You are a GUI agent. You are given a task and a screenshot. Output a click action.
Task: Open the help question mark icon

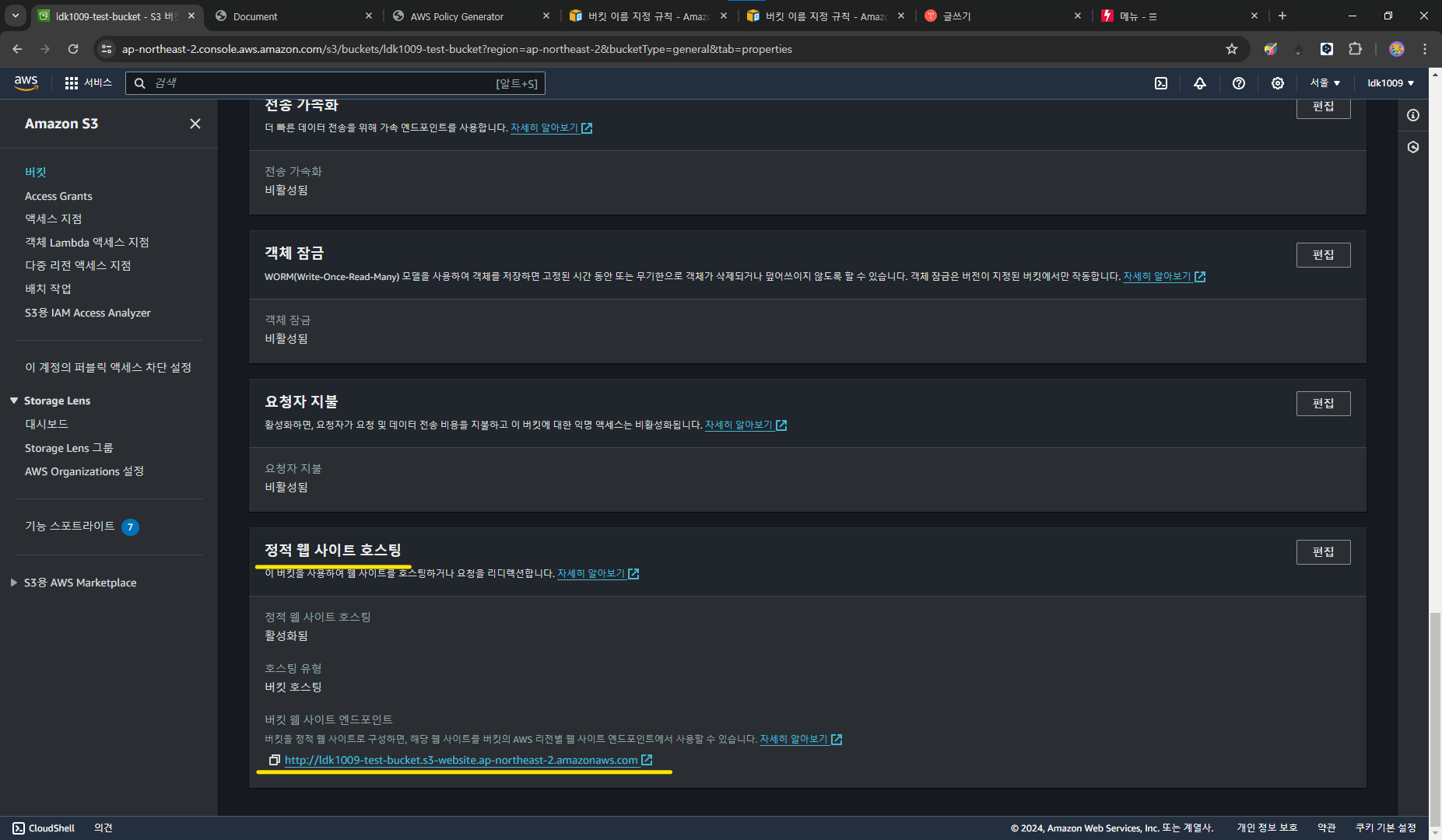pos(1239,83)
